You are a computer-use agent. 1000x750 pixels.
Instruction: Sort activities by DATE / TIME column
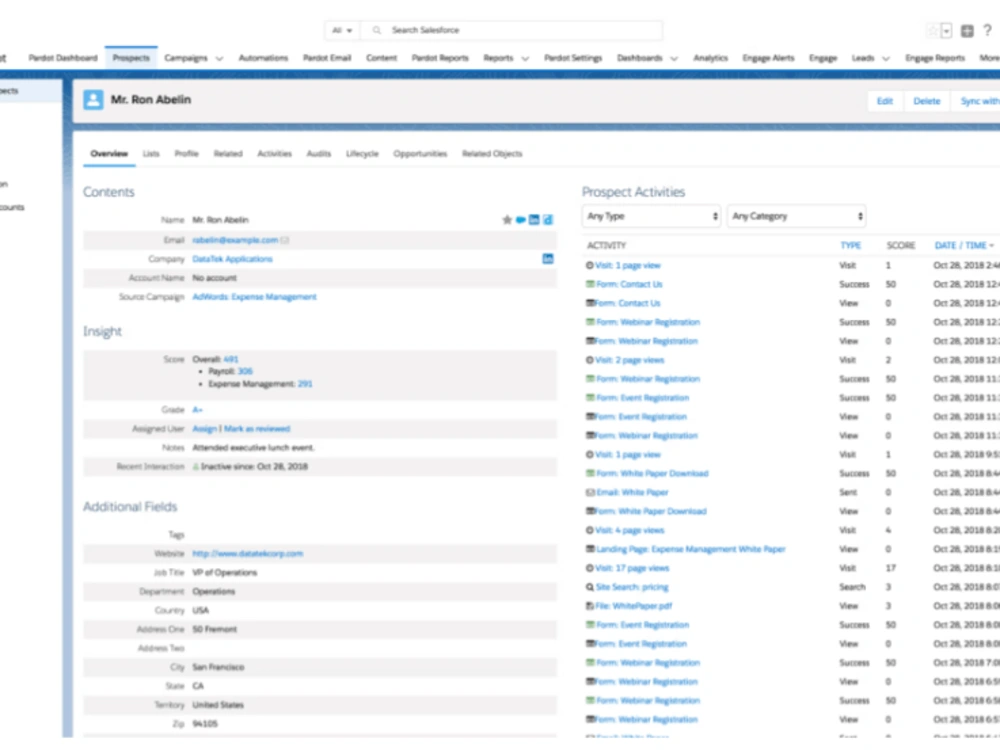point(964,246)
